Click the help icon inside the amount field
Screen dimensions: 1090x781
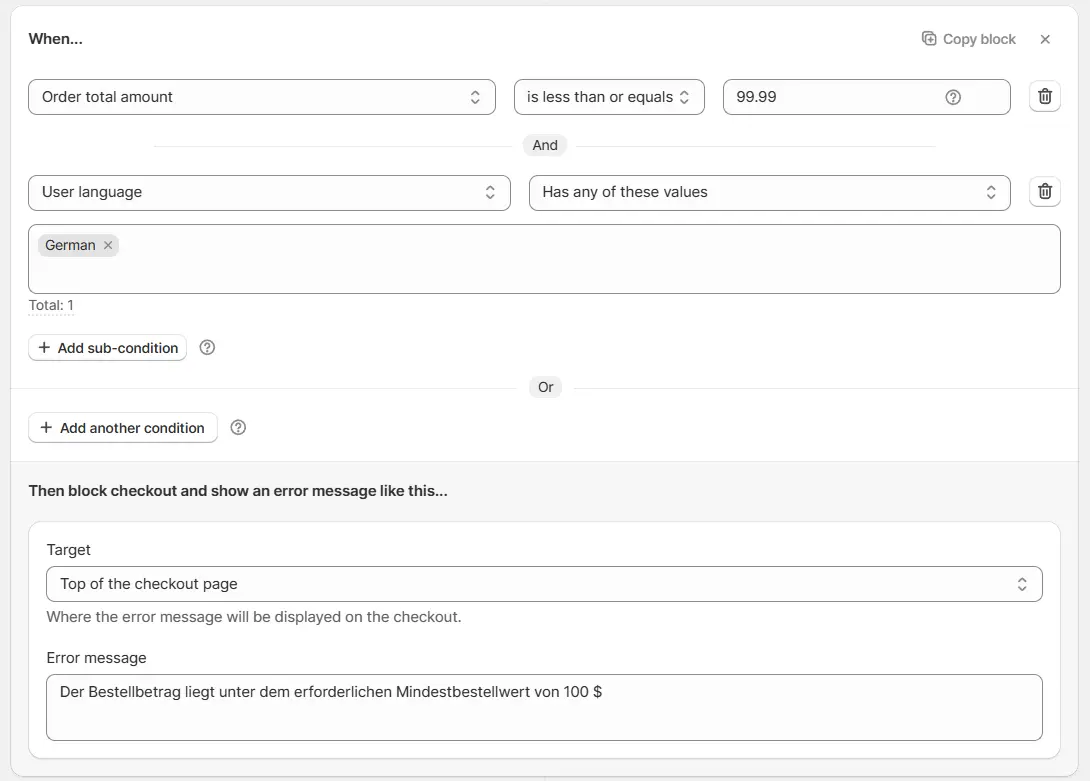pos(953,97)
